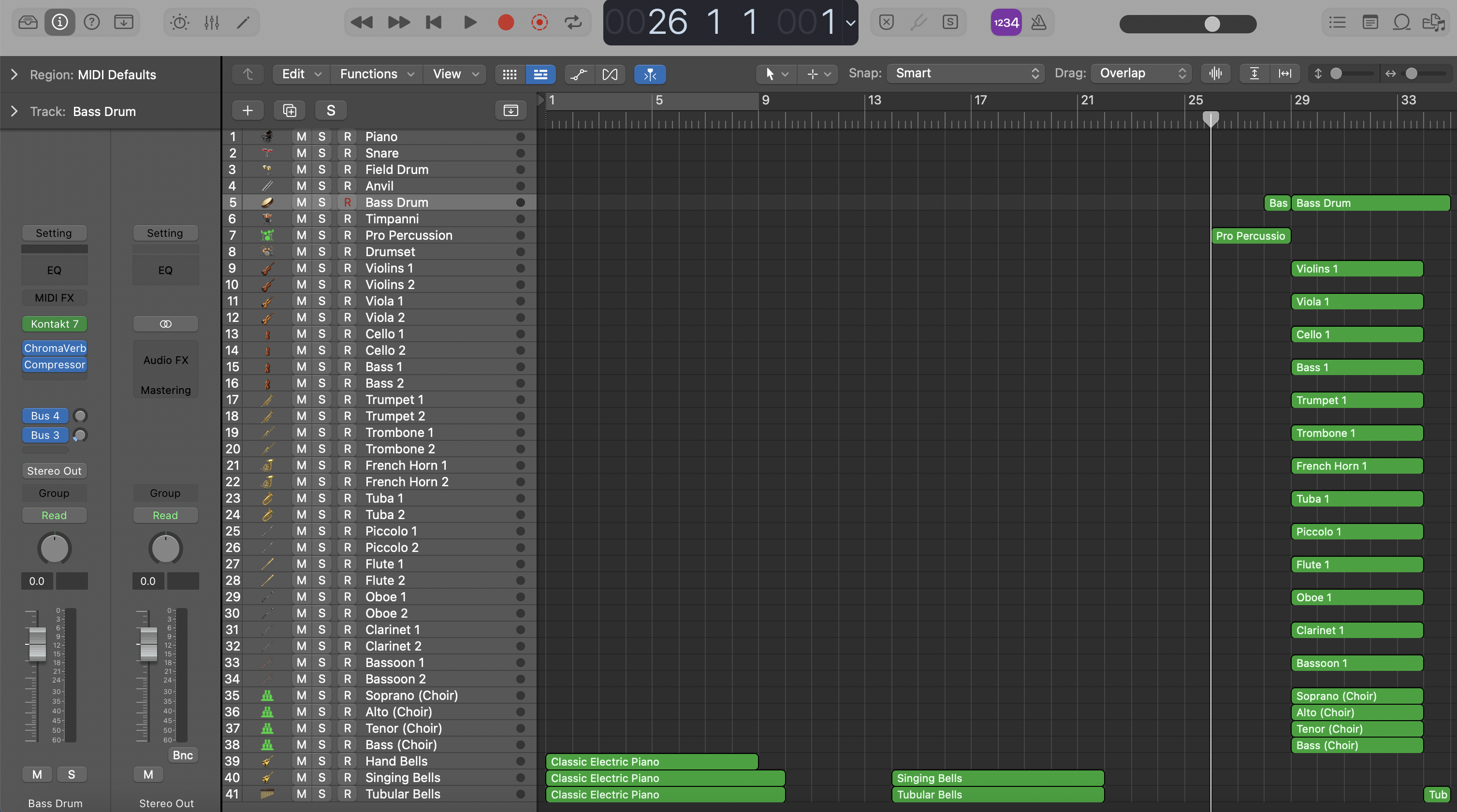This screenshot has width=1457, height=812.
Task: Click the red Record button
Action: pyautogui.click(x=506, y=23)
